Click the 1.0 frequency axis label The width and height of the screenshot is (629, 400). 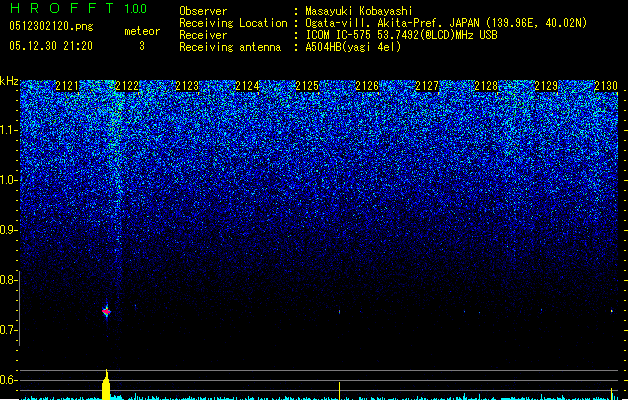[9, 180]
